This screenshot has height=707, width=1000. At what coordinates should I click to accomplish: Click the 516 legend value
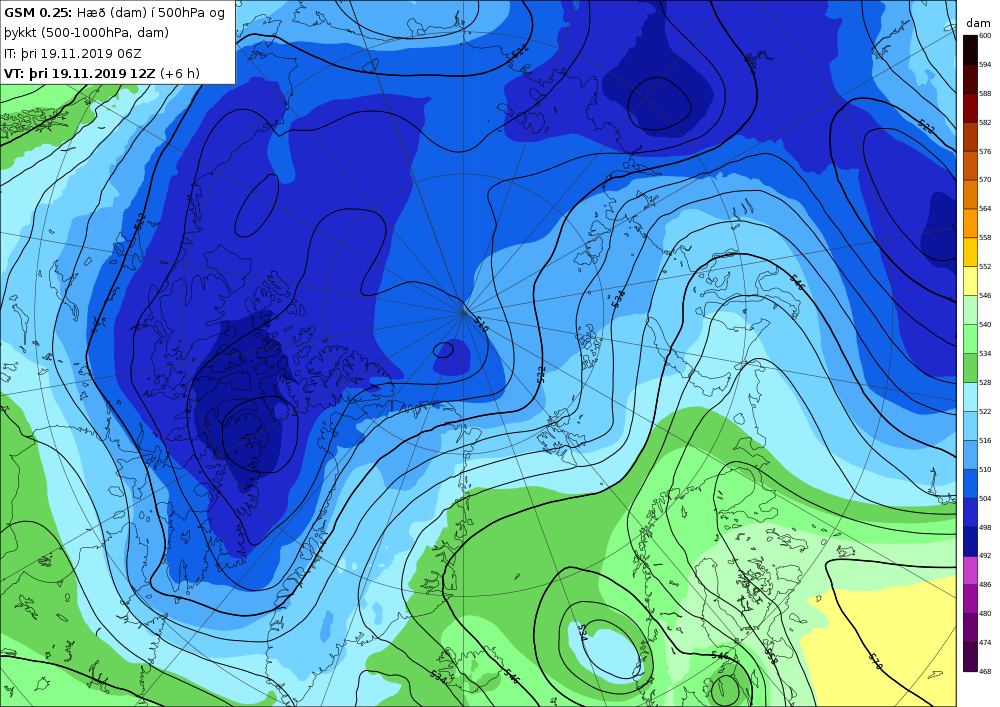point(985,441)
